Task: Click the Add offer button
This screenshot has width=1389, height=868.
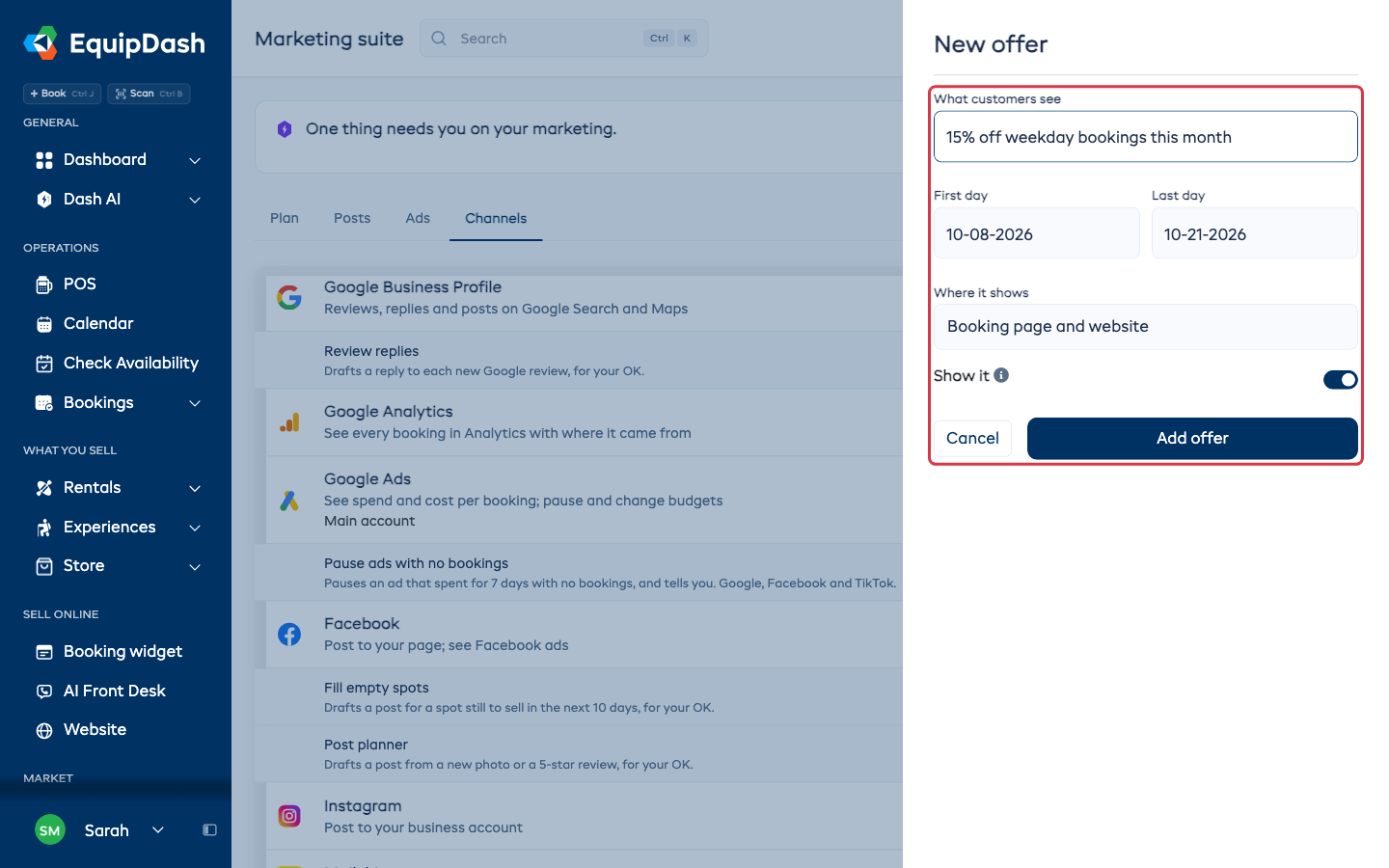Action: pos(1192,438)
